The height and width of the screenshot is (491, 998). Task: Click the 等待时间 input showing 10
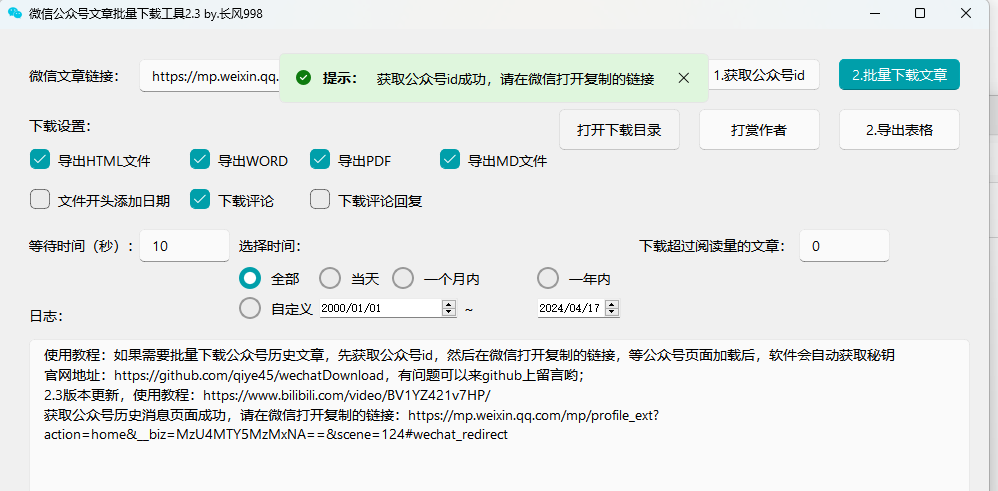click(185, 246)
